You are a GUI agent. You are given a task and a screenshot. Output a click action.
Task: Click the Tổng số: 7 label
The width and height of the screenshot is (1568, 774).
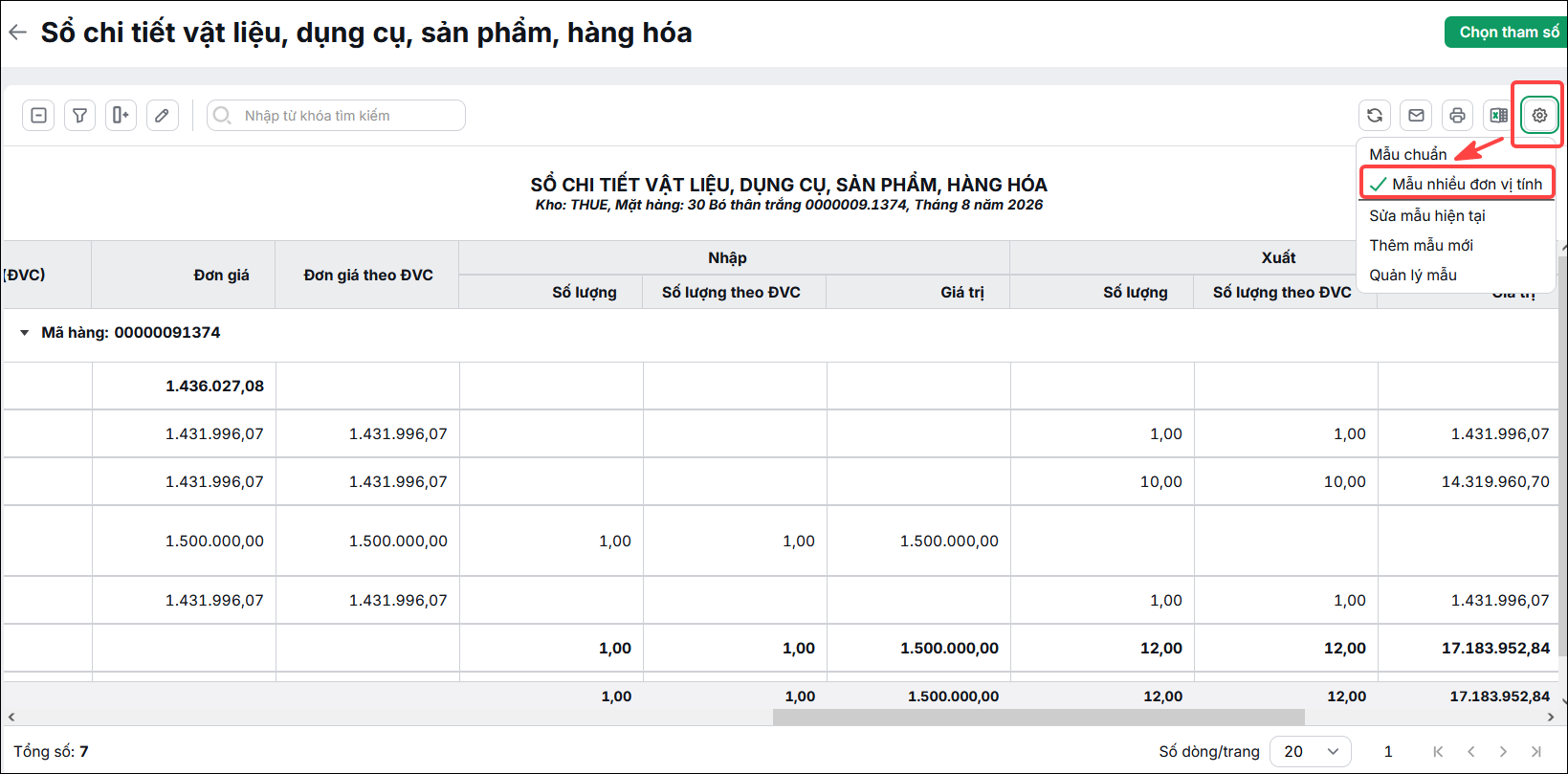coord(52,752)
